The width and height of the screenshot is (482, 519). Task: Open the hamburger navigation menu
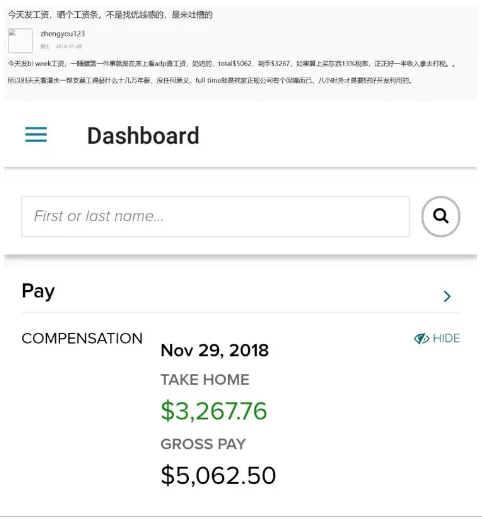pos(36,135)
